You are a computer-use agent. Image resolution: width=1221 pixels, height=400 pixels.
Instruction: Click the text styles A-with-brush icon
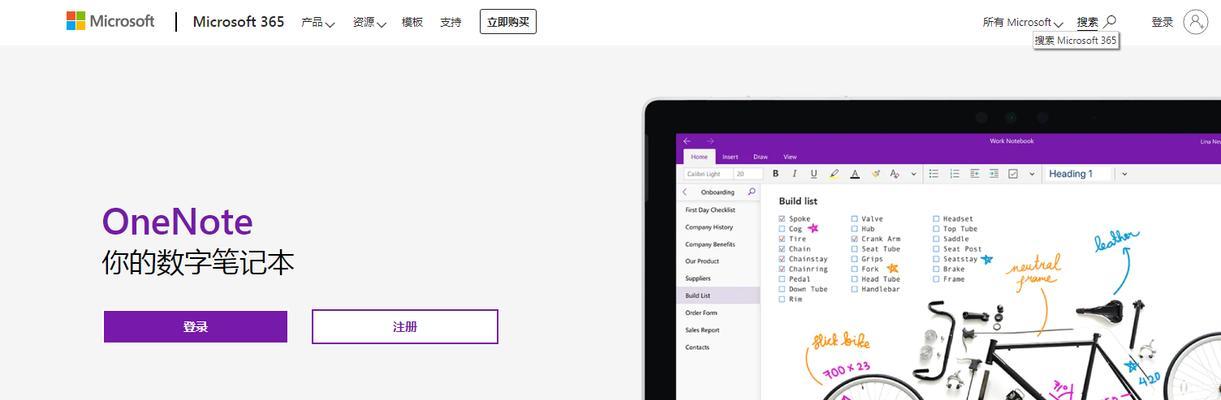(x=894, y=174)
